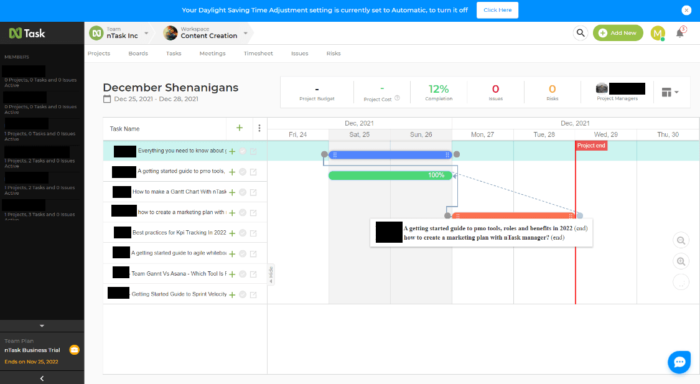Expand members list with sidebar down arrow
This screenshot has width=700, height=384.
(x=42, y=326)
